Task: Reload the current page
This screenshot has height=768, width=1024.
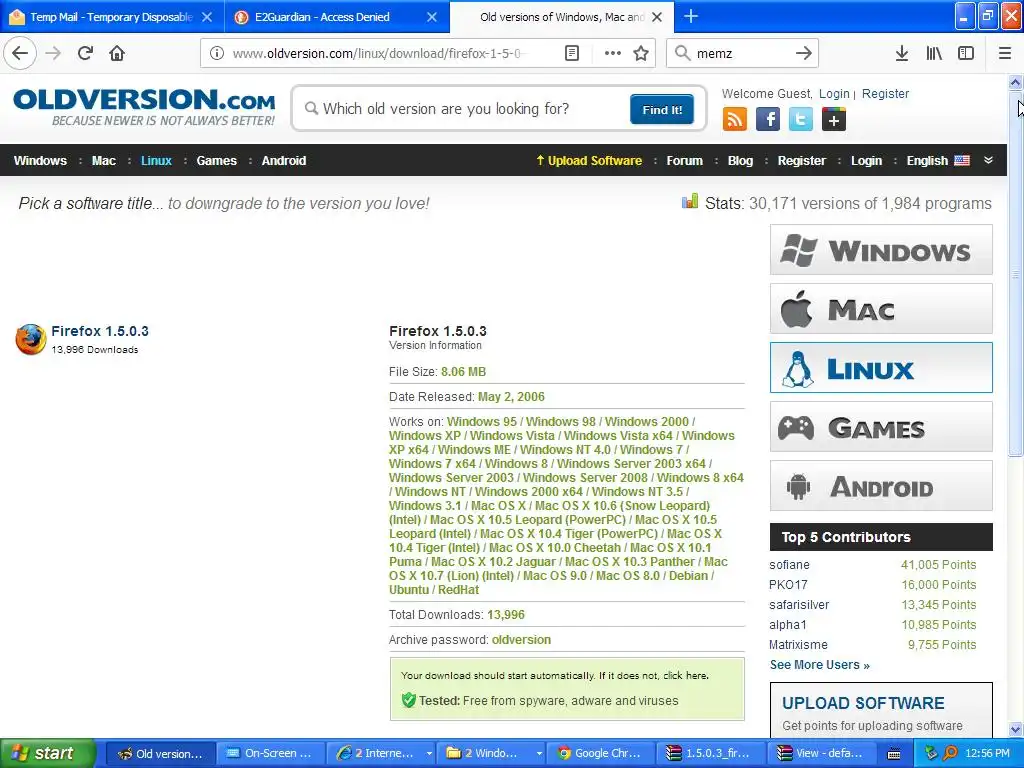Action: point(85,53)
